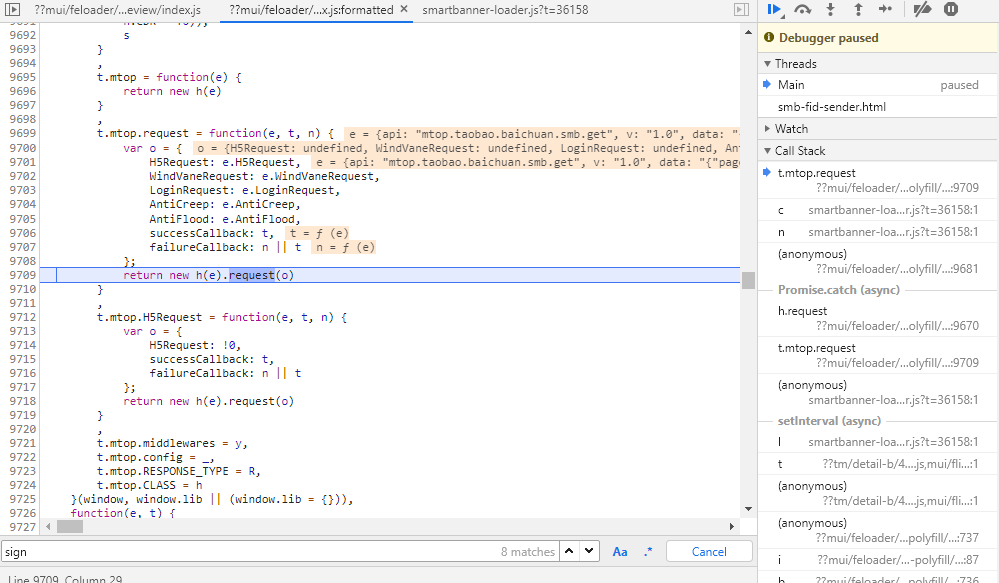This screenshot has height=583, width=999.
Task: Open the smartbanner-loader.js tab
Action: click(x=505, y=10)
